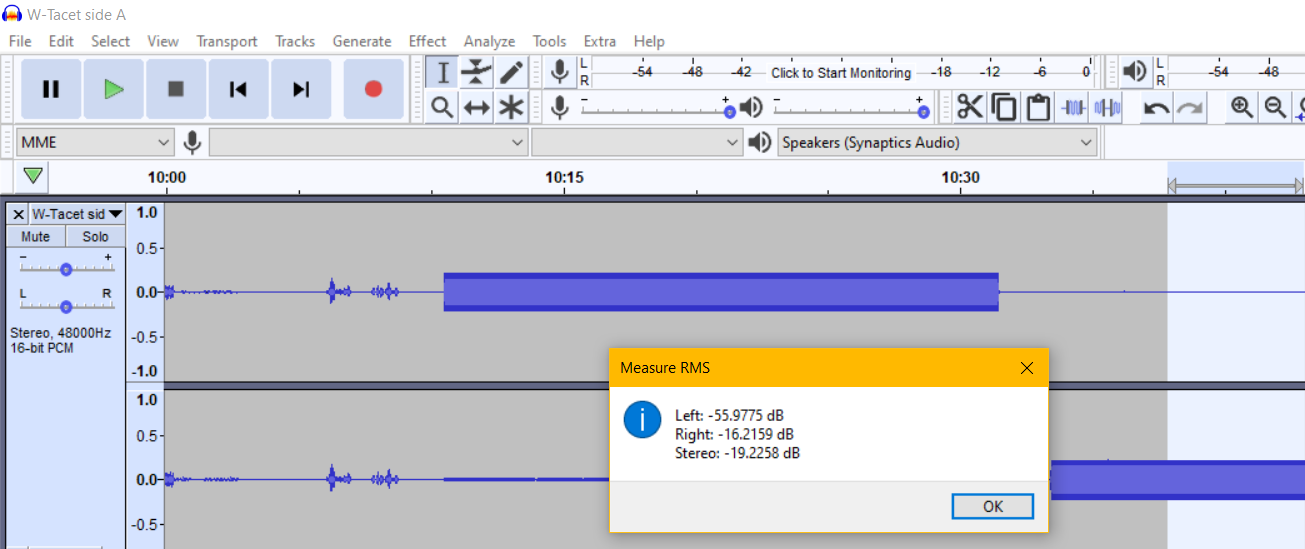Stop playback with the Stop button
This screenshot has height=549, width=1305.
pos(176,89)
